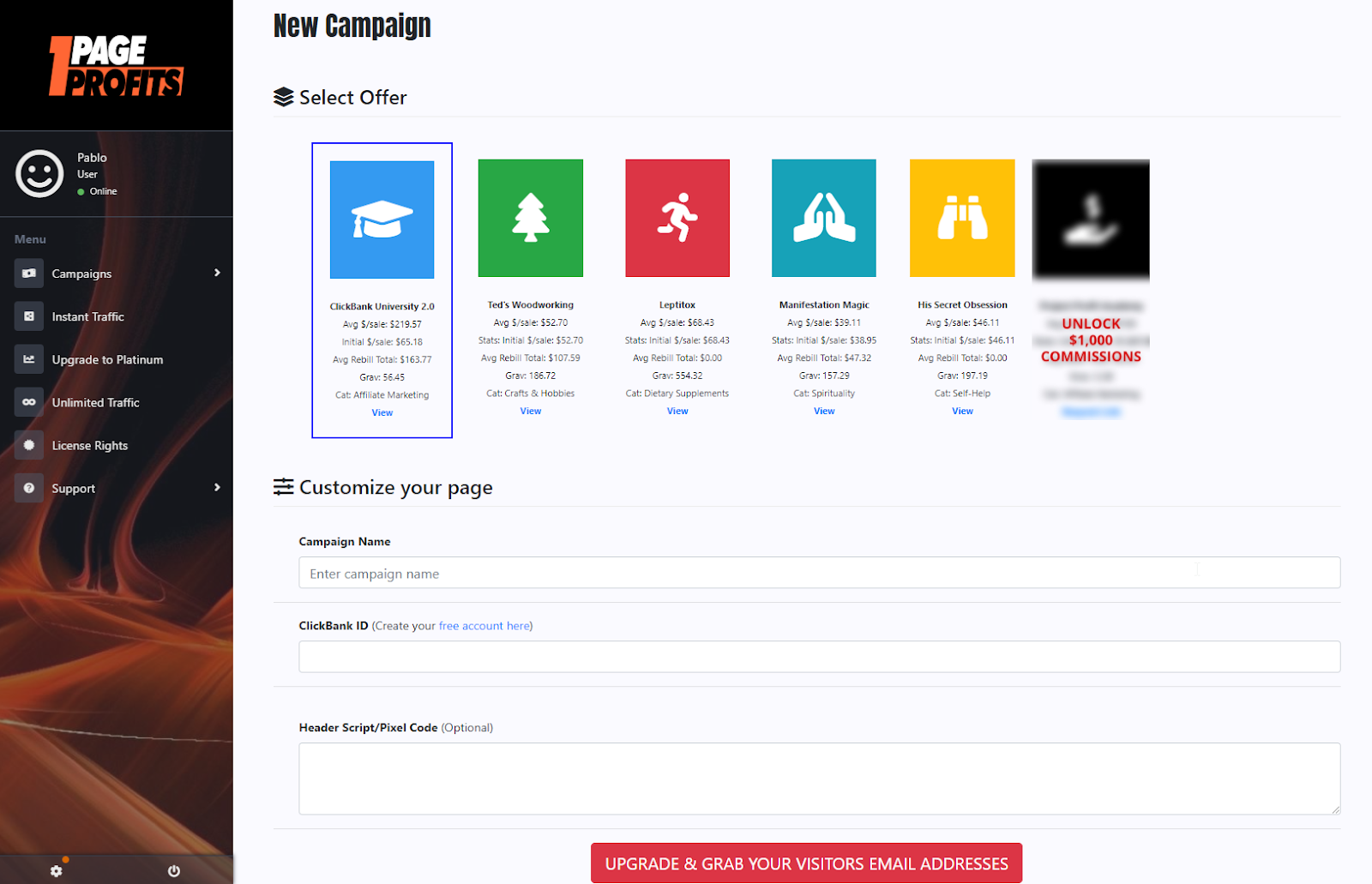Click the Campaigns sidebar icon

coord(29,274)
